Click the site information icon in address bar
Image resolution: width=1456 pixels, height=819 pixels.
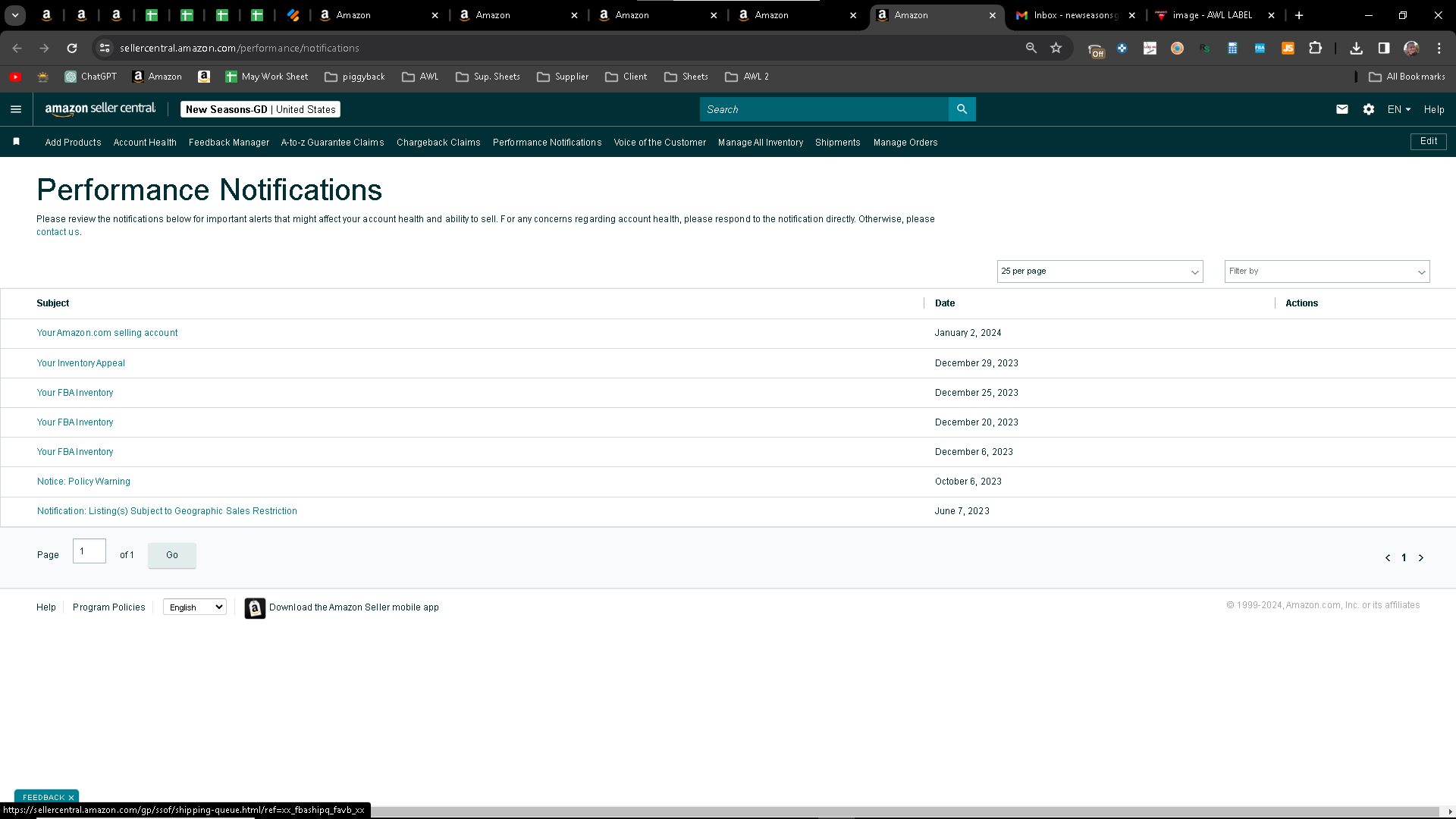(105, 48)
